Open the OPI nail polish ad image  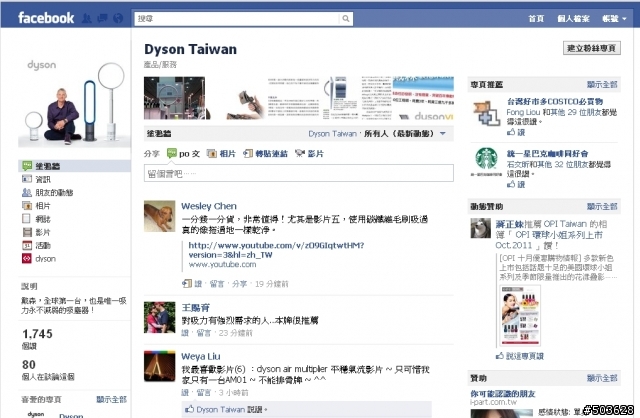click(x=520, y=316)
